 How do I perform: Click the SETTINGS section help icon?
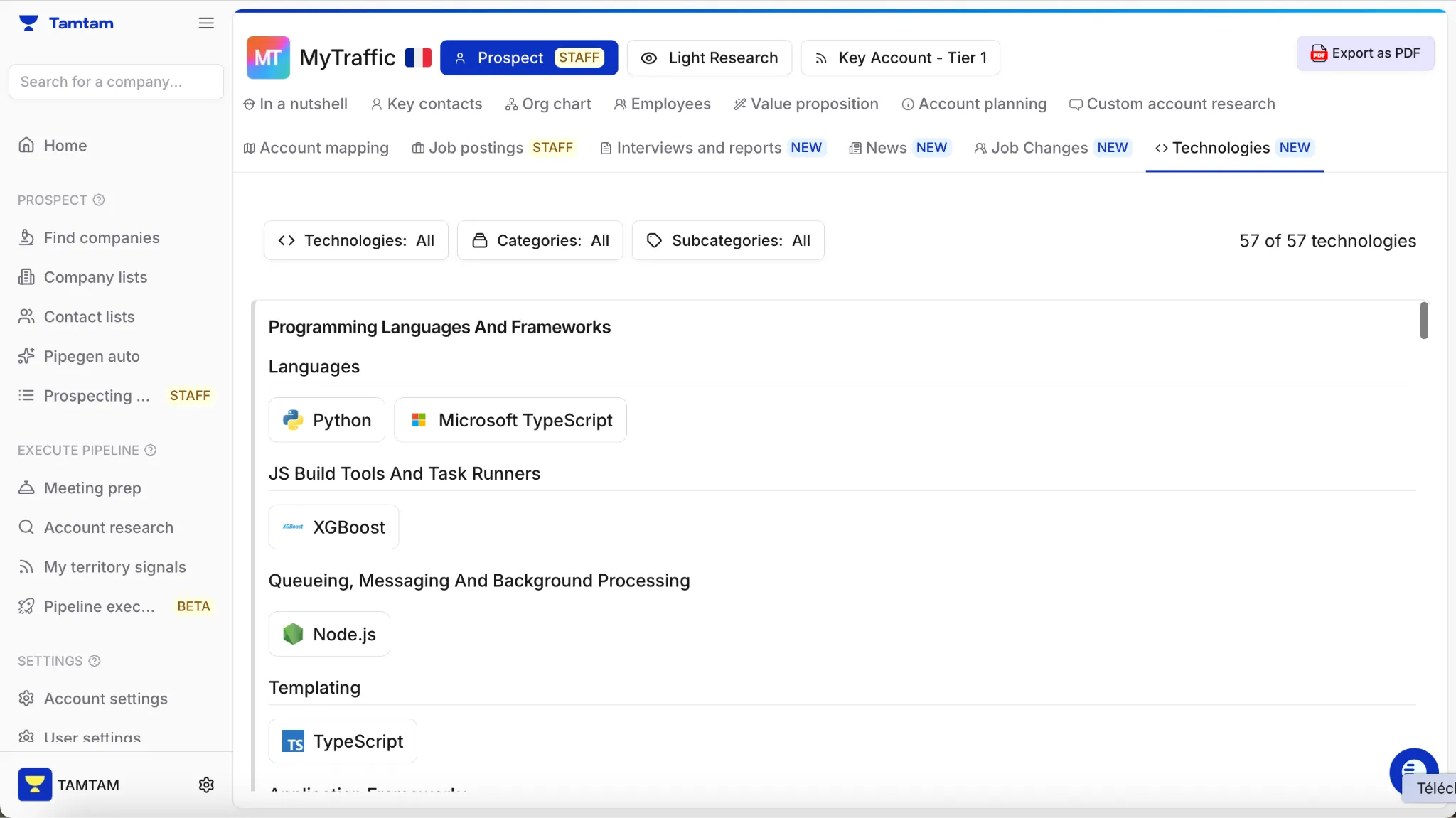(95, 661)
